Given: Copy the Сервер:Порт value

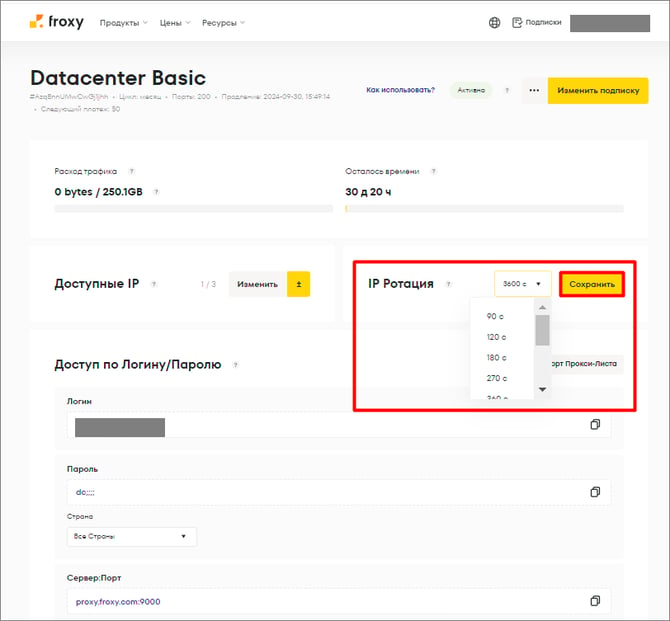Looking at the screenshot, I should (595, 601).
